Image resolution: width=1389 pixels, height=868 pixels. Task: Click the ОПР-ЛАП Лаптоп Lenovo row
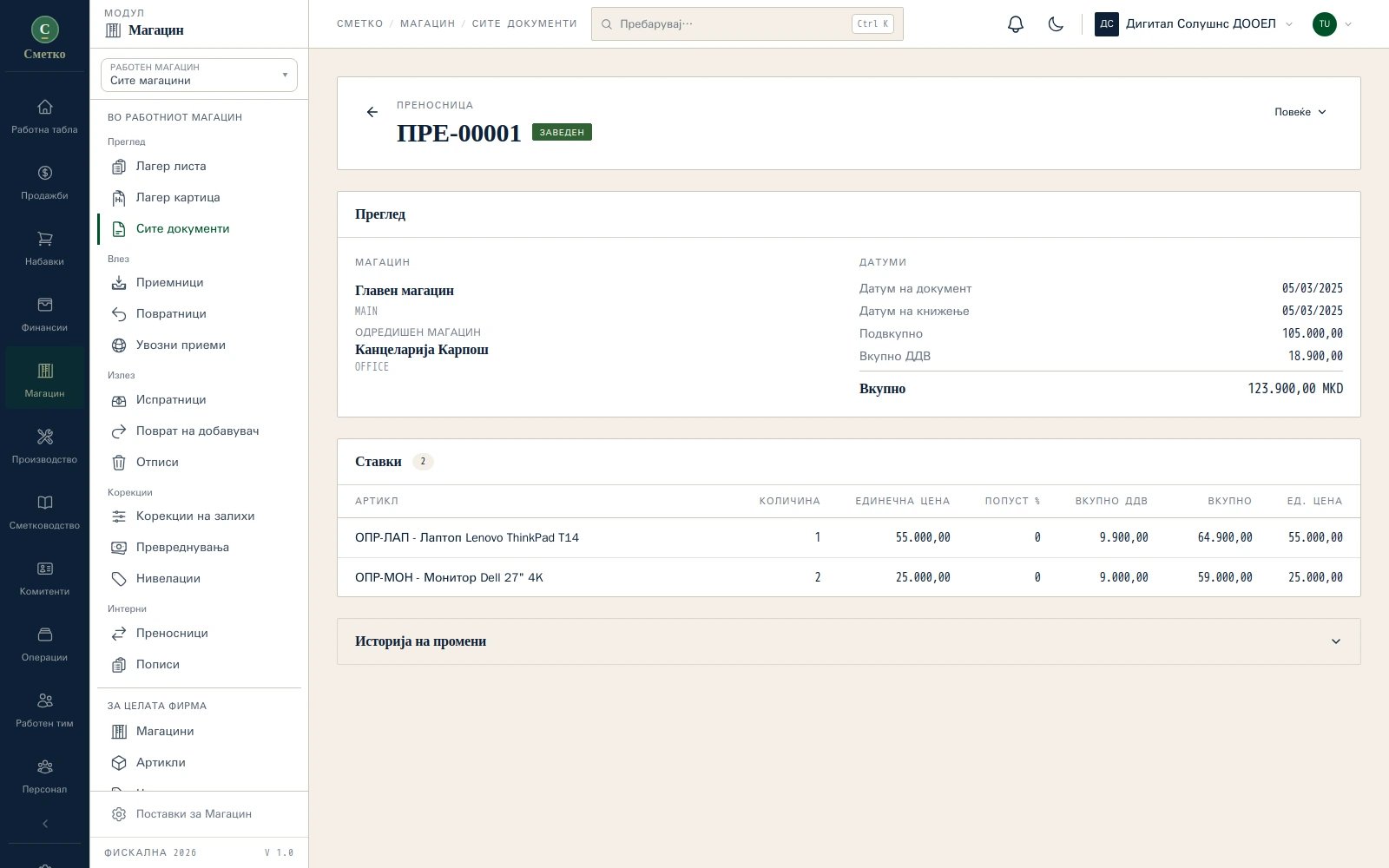coord(848,538)
